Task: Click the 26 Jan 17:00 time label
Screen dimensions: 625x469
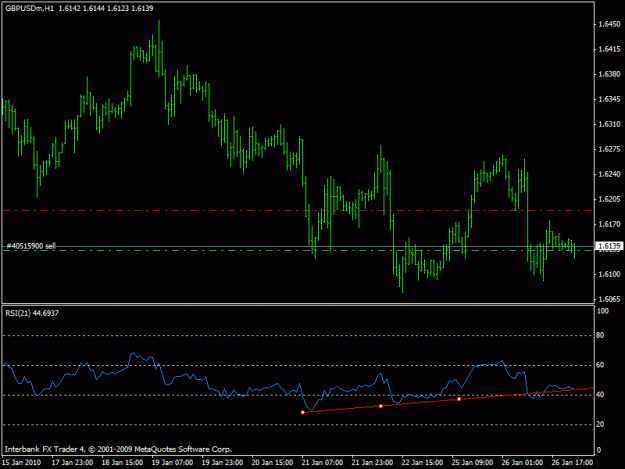Action: pyautogui.click(x=572, y=463)
